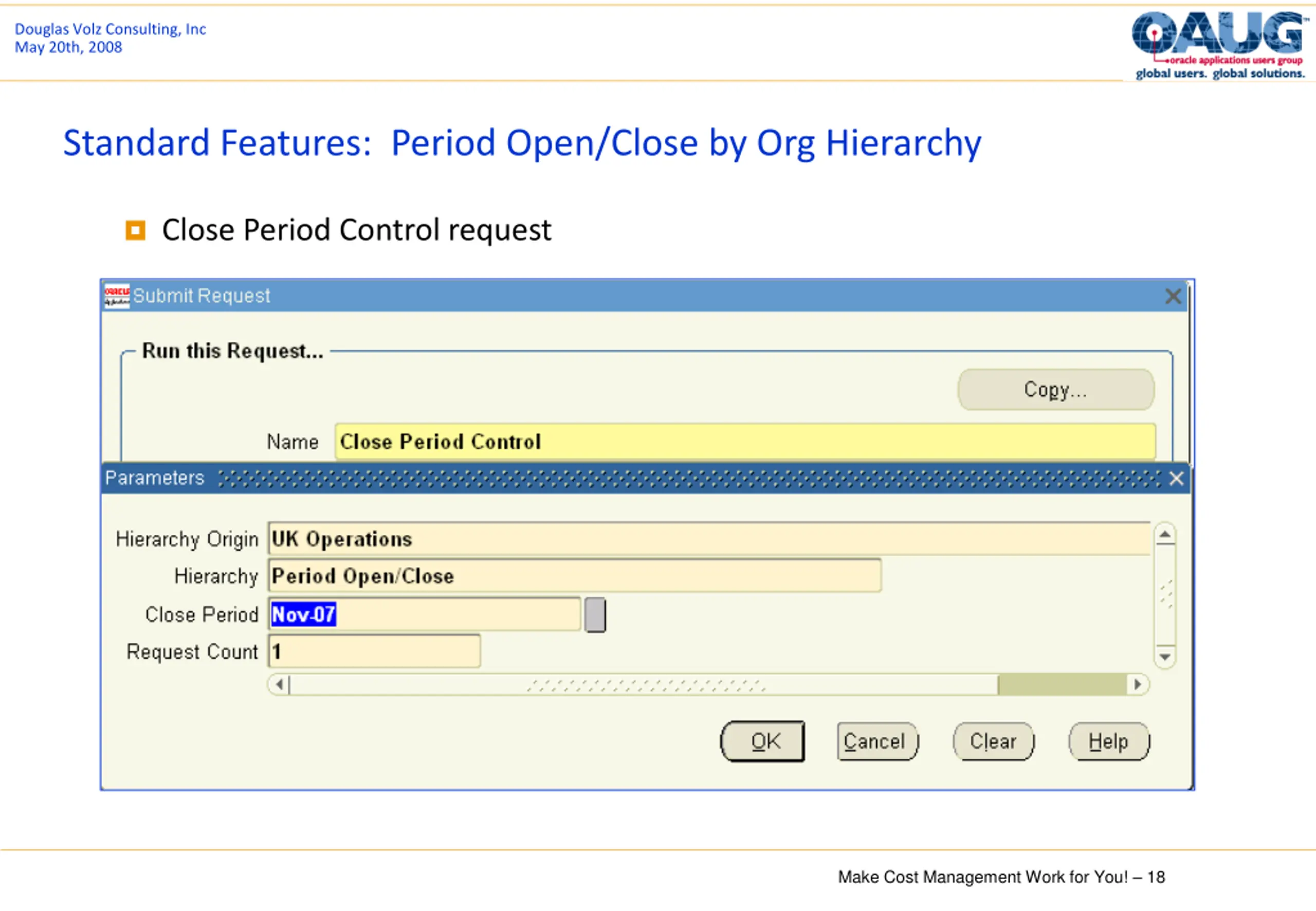
Task: Click the Copy... button
Action: [x=1056, y=389]
